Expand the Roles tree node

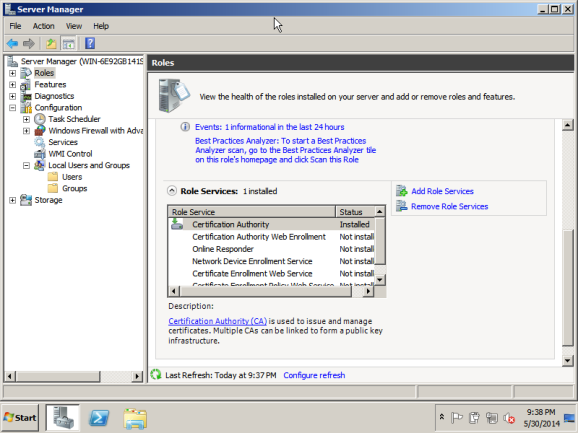13,73
